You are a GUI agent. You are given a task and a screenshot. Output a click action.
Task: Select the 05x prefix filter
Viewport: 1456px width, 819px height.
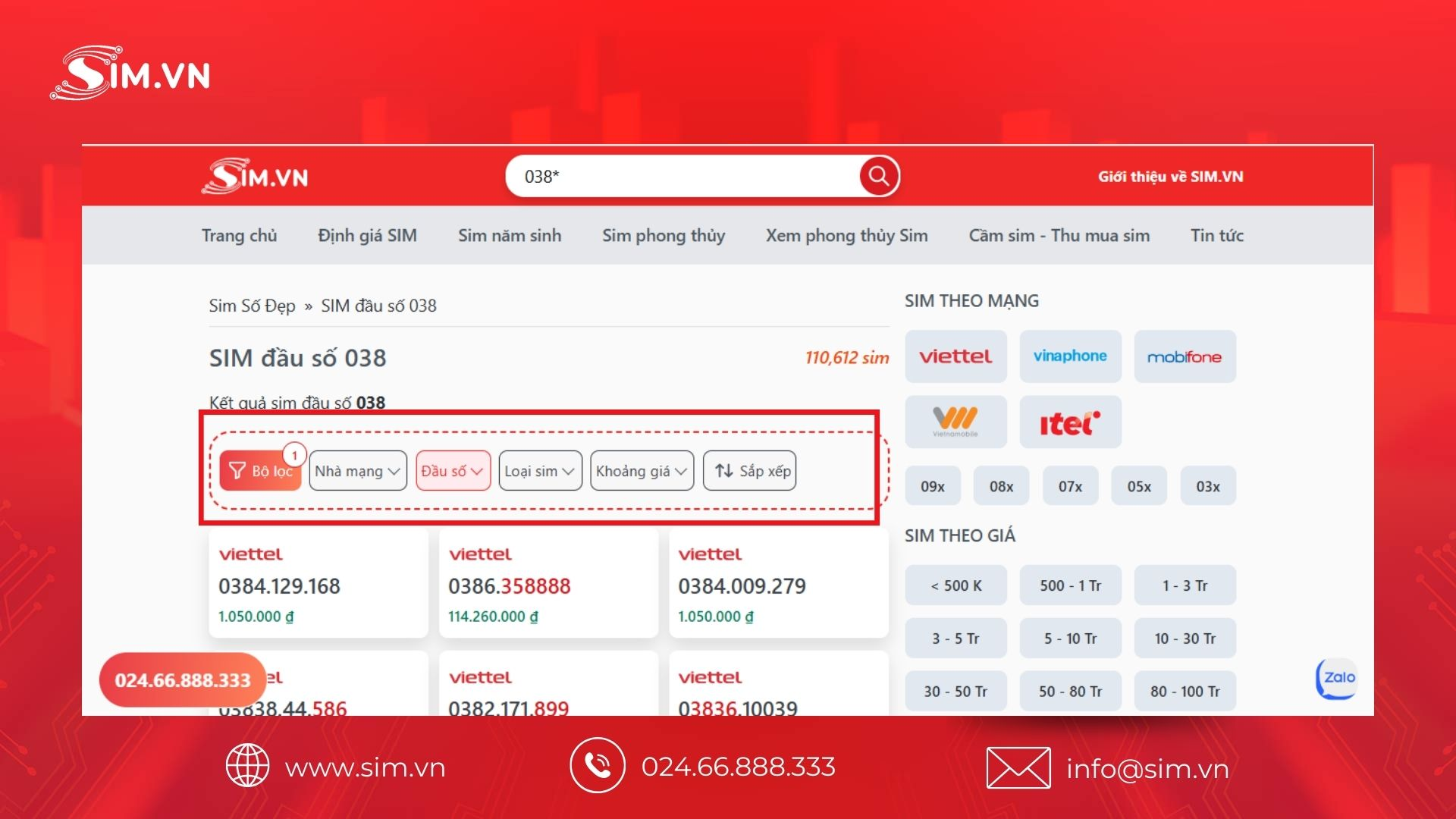tap(1139, 486)
